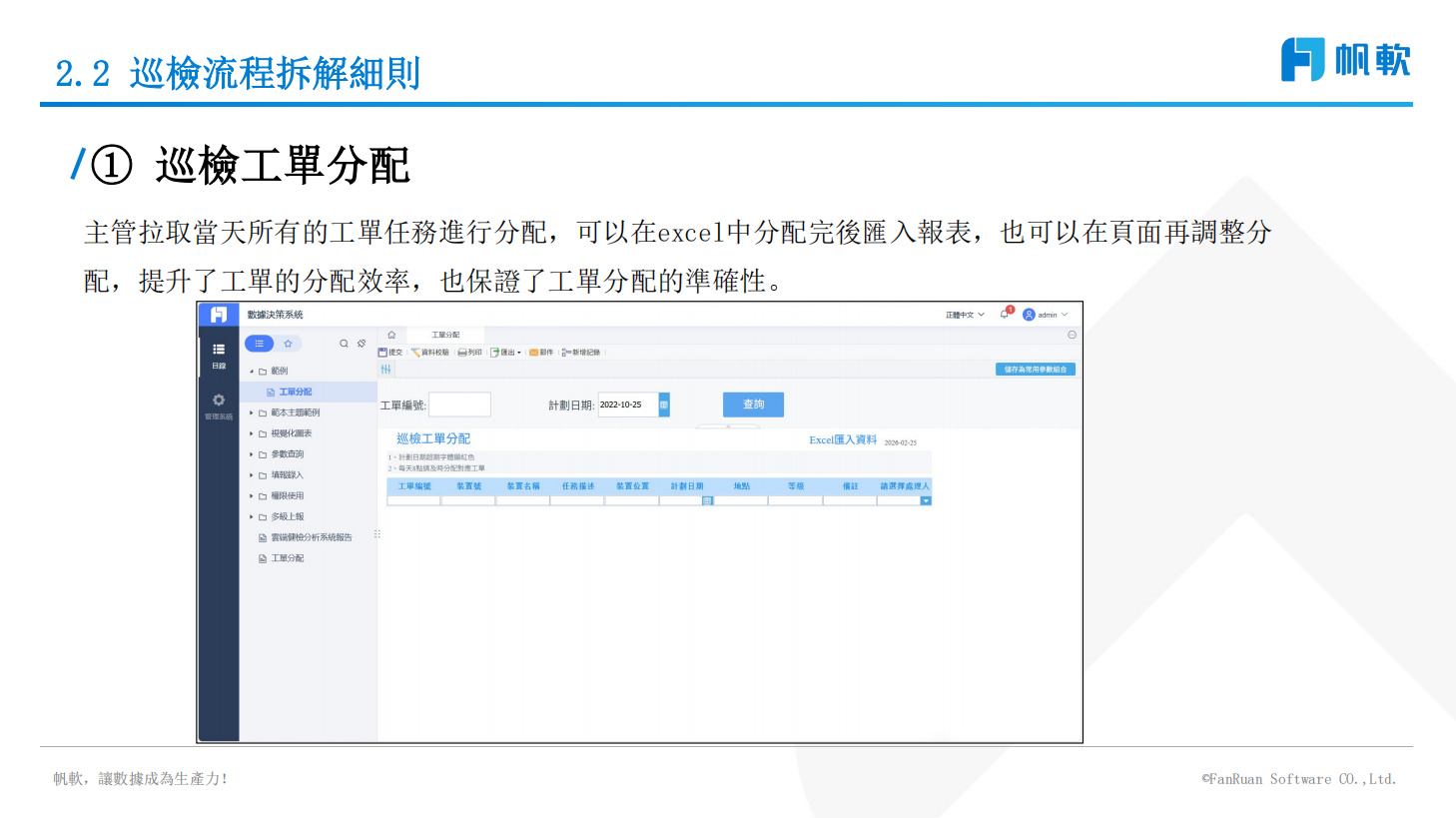1456x818 pixels.
Task: Select the 工單分配 tab
Action: [x=445, y=335]
